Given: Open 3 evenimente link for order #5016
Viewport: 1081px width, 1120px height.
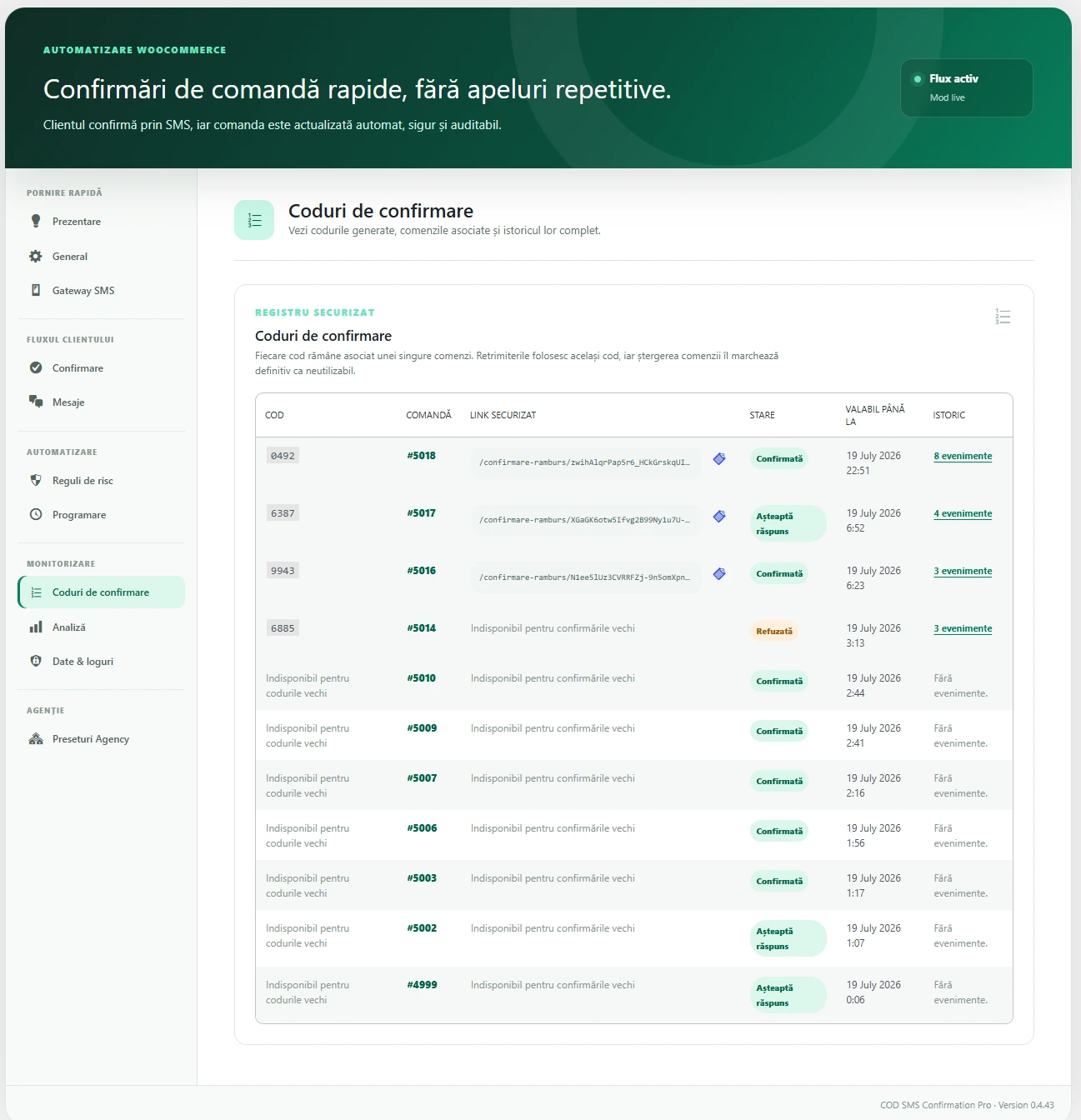Looking at the screenshot, I should (x=963, y=571).
